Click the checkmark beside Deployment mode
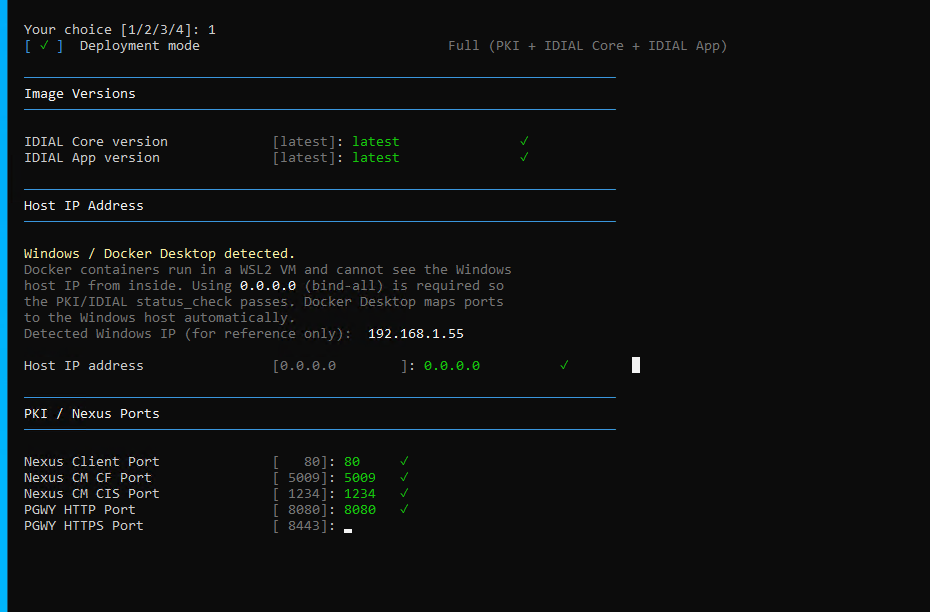Screen dimensions: 930x612 (44, 46)
